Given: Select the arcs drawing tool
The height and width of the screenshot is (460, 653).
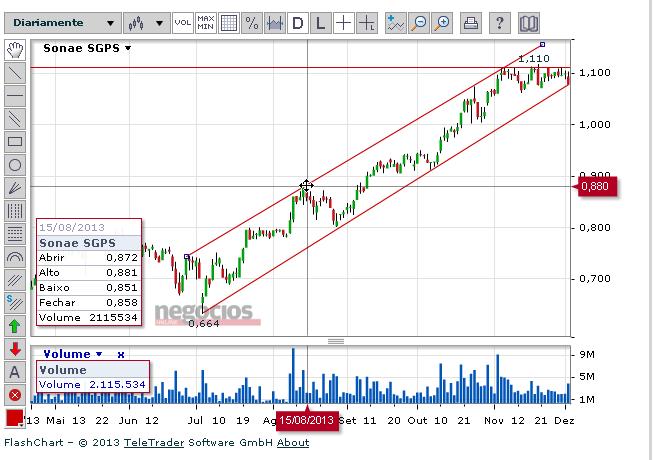Looking at the screenshot, I should [15, 257].
